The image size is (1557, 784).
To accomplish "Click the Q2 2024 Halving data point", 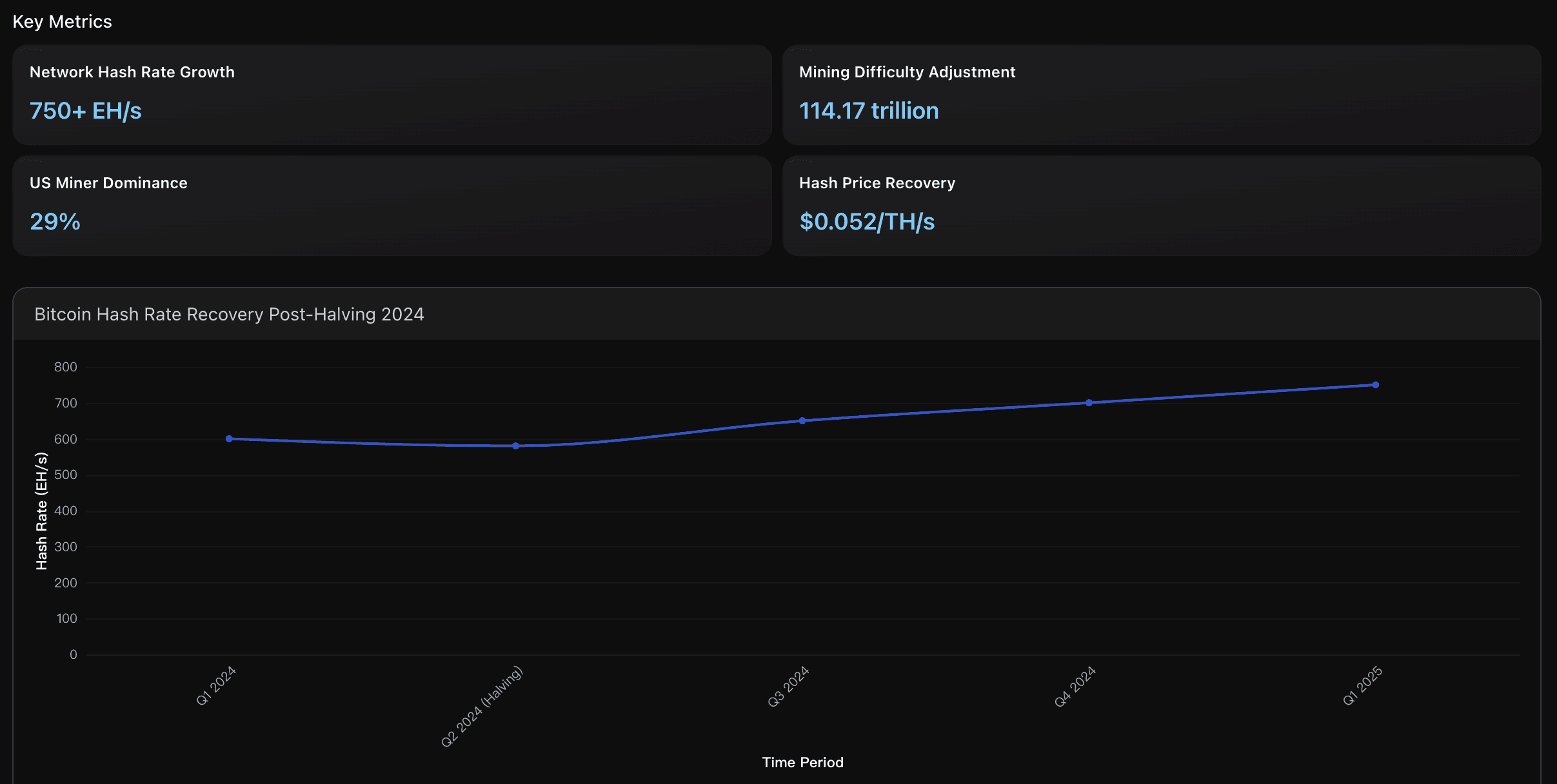I will click(x=515, y=446).
